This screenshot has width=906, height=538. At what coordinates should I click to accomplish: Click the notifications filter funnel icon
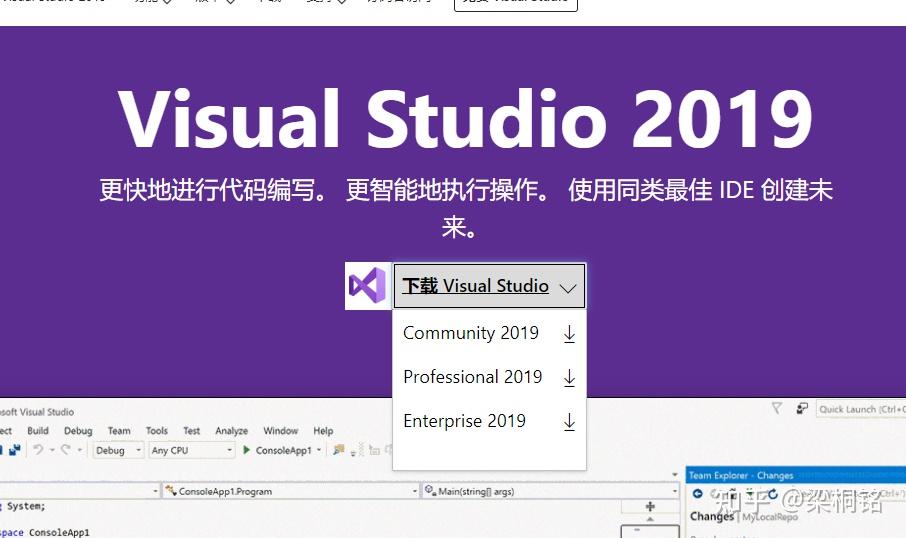pyautogui.click(x=777, y=409)
